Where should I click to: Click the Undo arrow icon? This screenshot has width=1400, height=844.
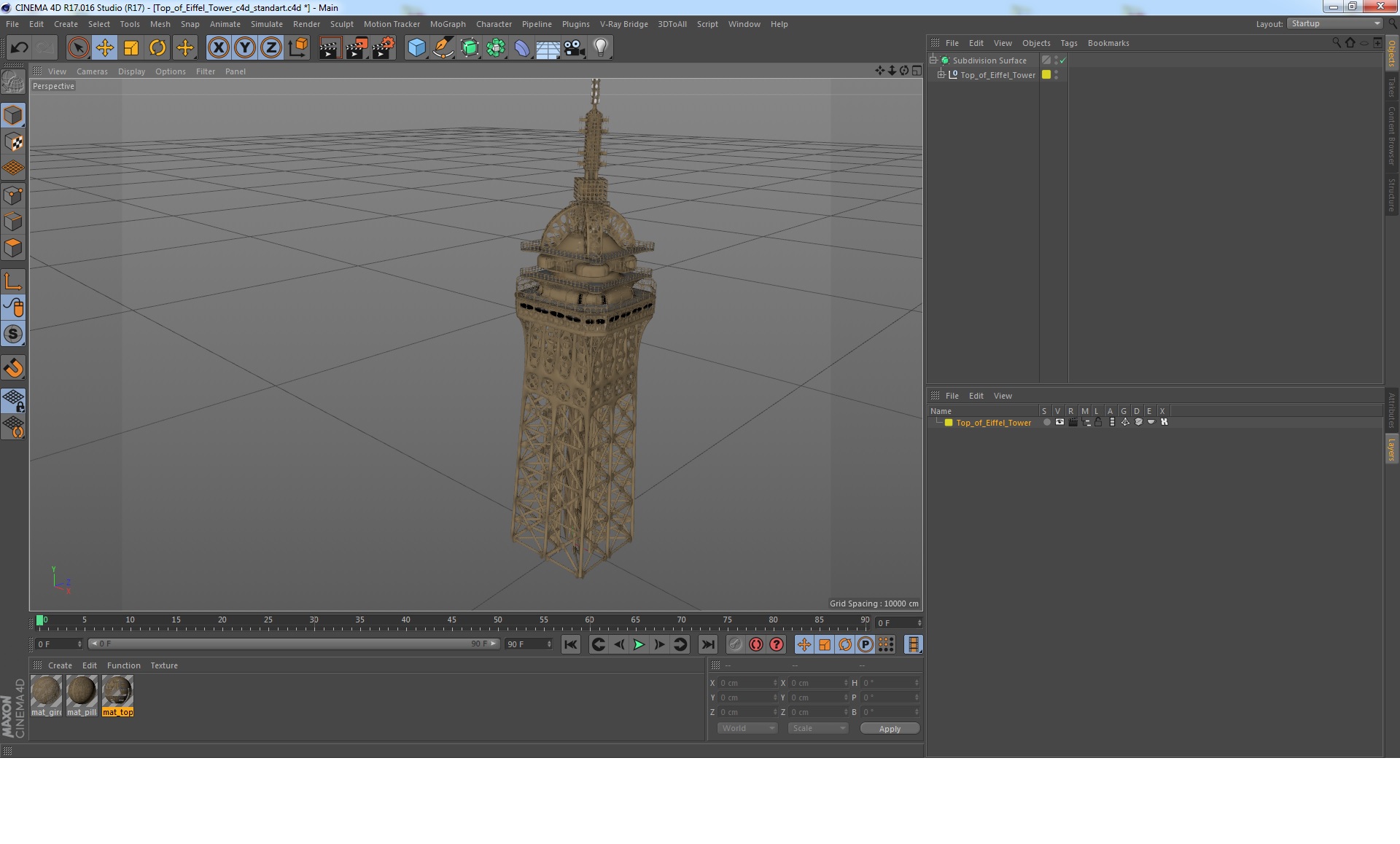pyautogui.click(x=19, y=48)
